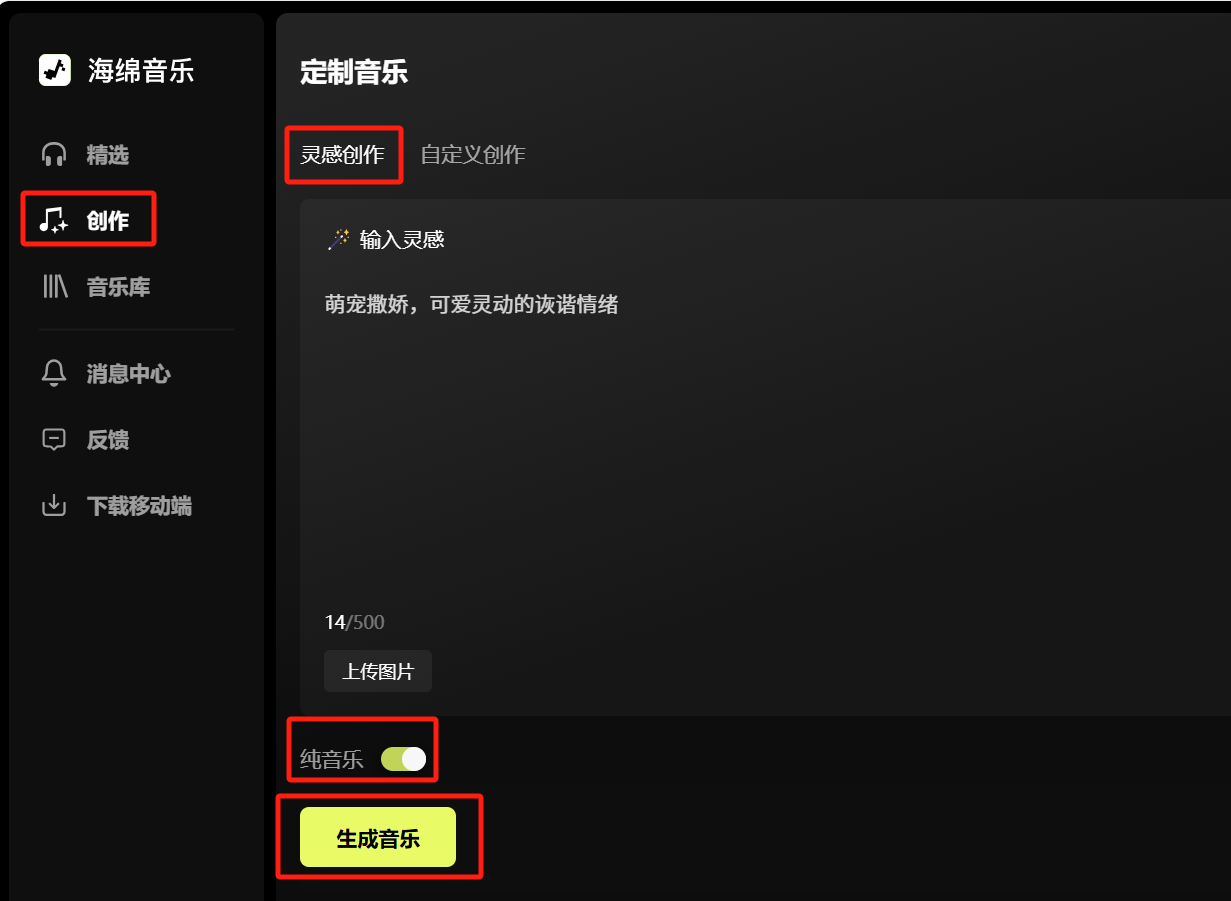Click the 上传图片 button
The width and height of the screenshot is (1231, 901).
[378, 672]
